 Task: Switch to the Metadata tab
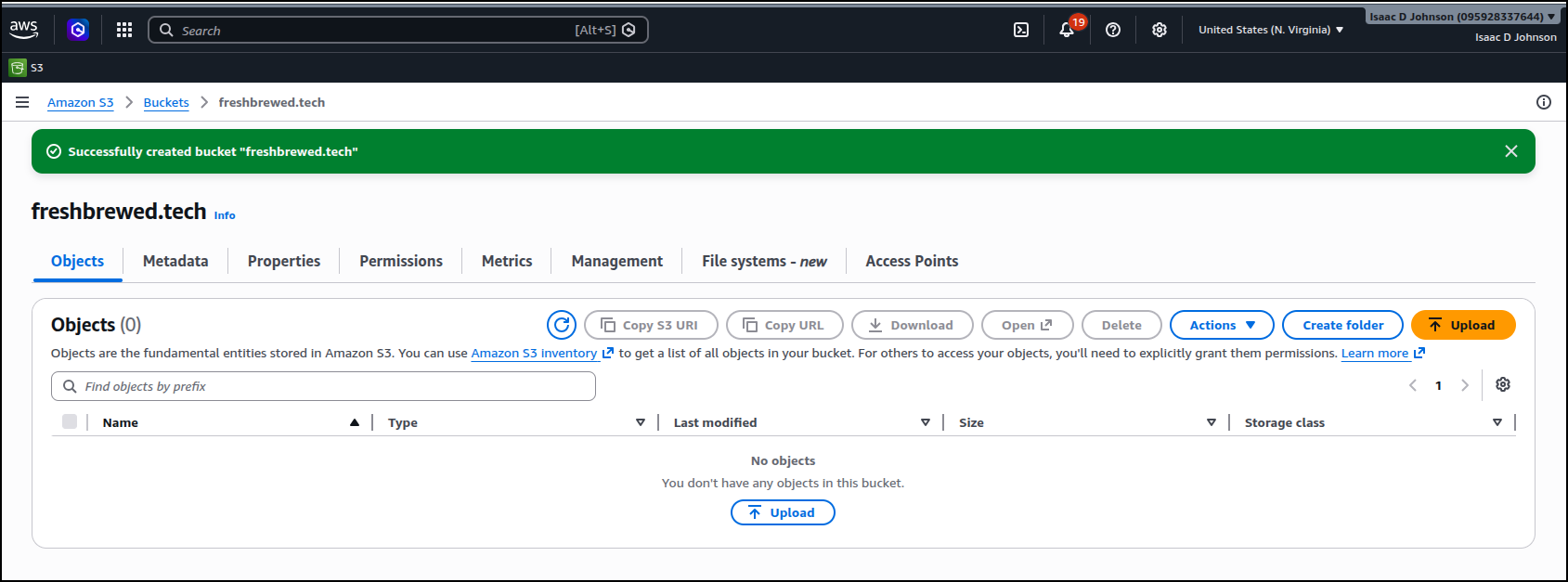coord(175,261)
